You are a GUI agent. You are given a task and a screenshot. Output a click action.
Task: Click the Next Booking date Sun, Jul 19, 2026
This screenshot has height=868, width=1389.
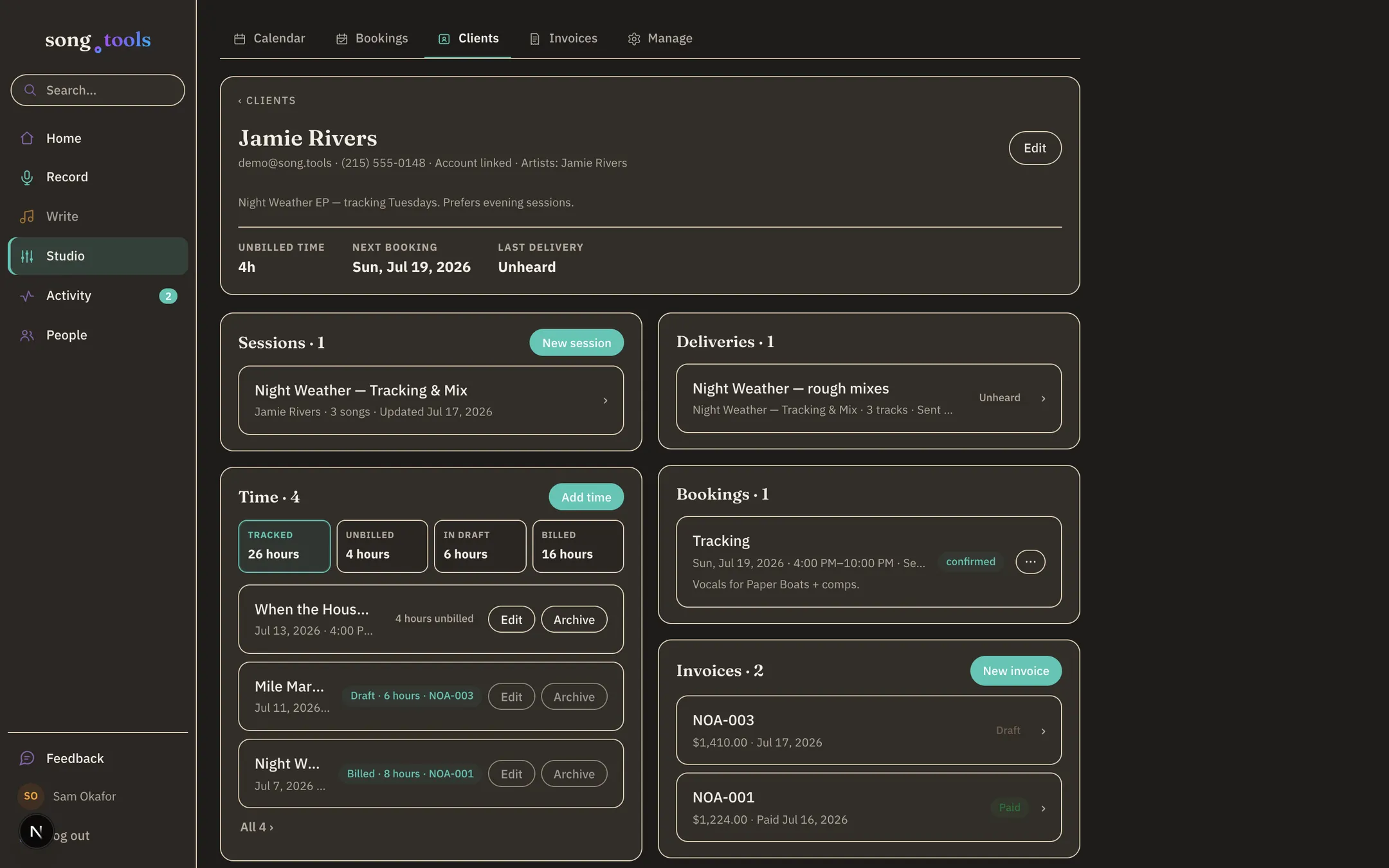click(412, 267)
